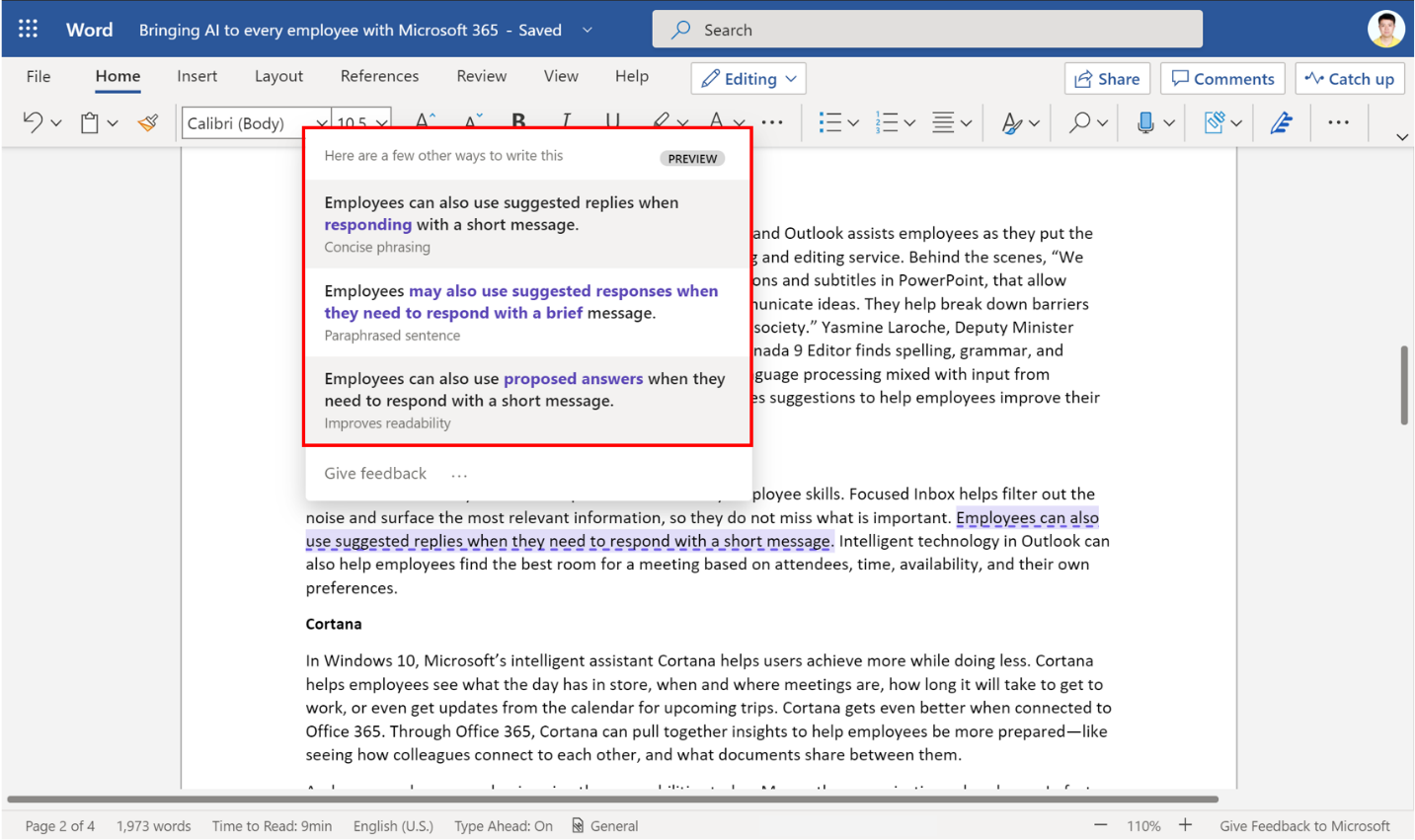Disable Type Ahead from the status bar
1415x840 pixels.
pos(504,825)
